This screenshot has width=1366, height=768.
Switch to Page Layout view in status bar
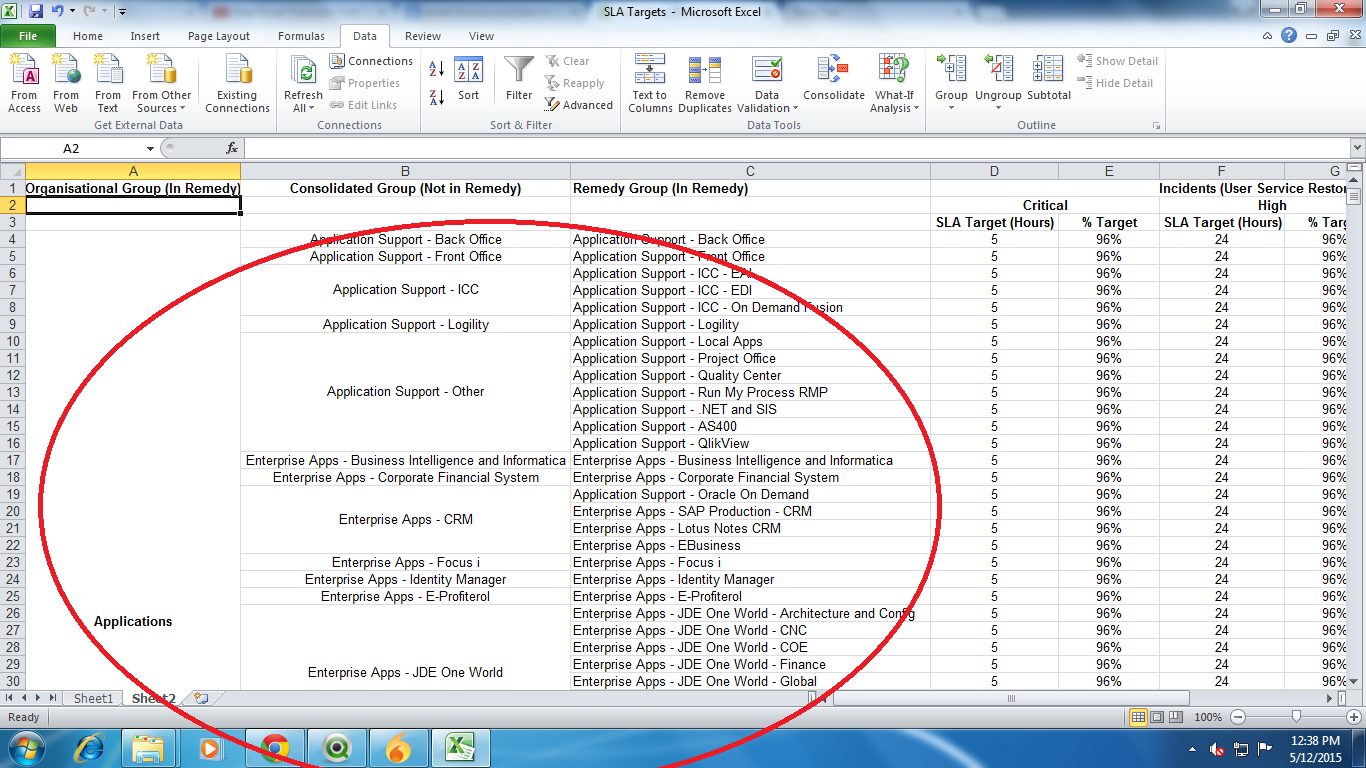coord(1157,717)
